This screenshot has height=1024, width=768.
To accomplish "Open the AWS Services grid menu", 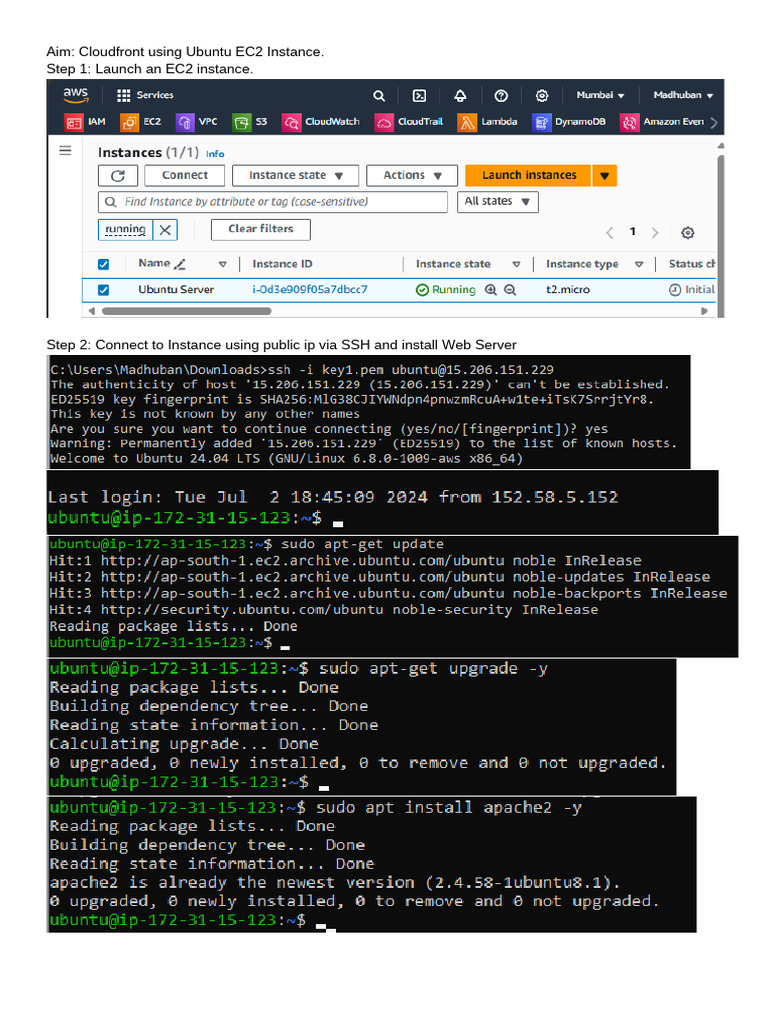I will point(144,95).
